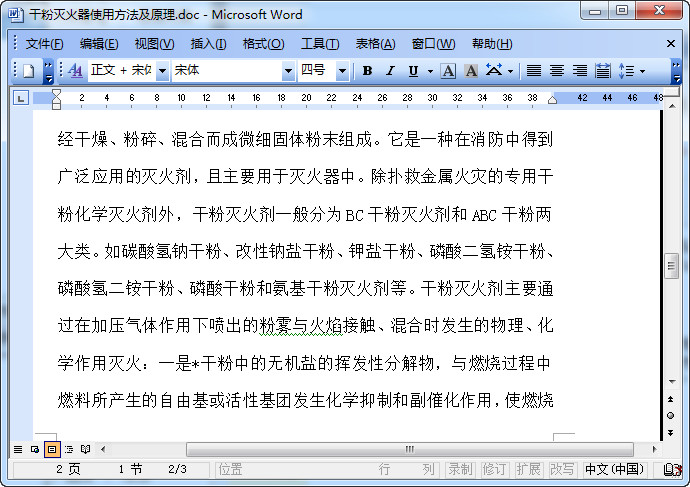The width and height of the screenshot is (690, 487).
Task: Click vertical scrollbar up arrow
Action: tap(672, 106)
